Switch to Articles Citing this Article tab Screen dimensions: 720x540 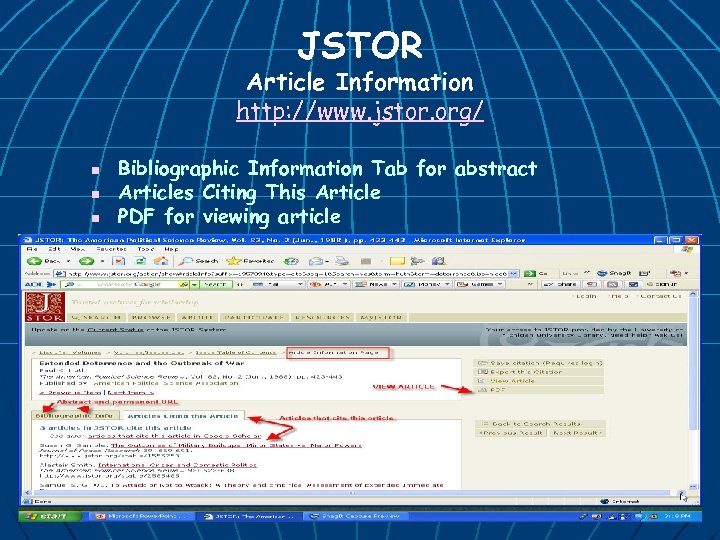click(183, 416)
